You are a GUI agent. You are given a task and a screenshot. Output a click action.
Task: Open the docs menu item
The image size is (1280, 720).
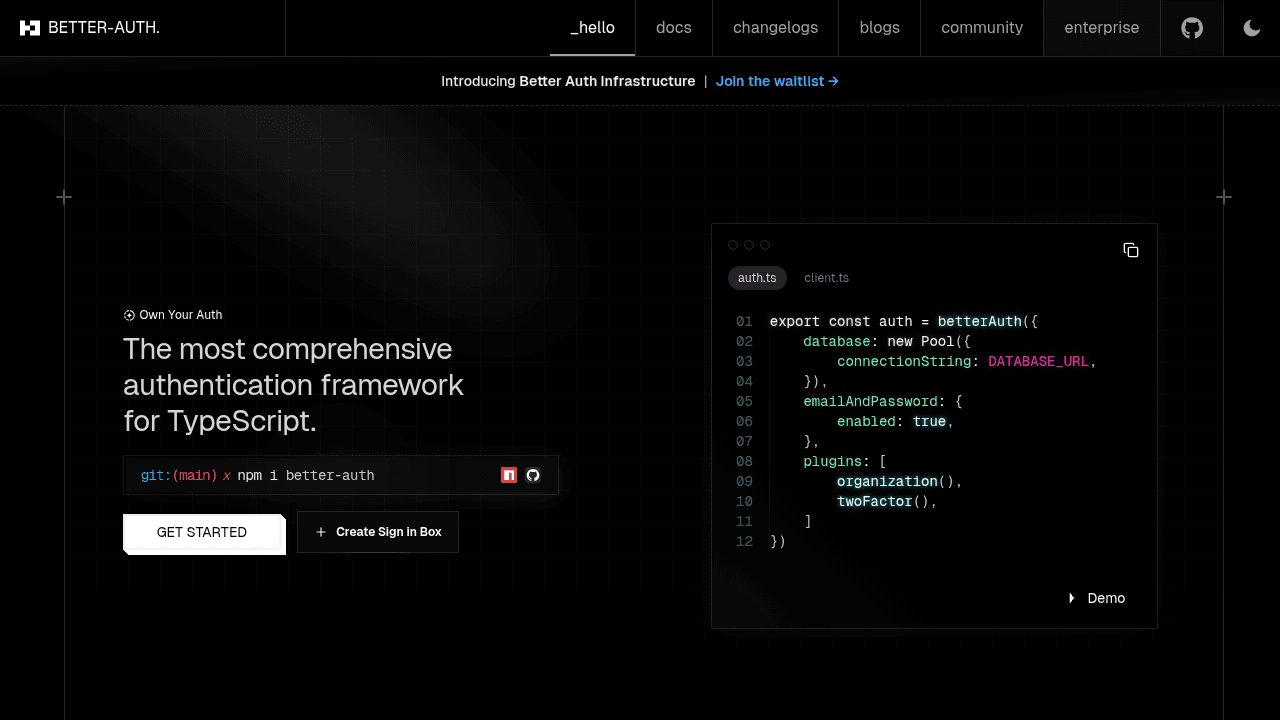(673, 27)
